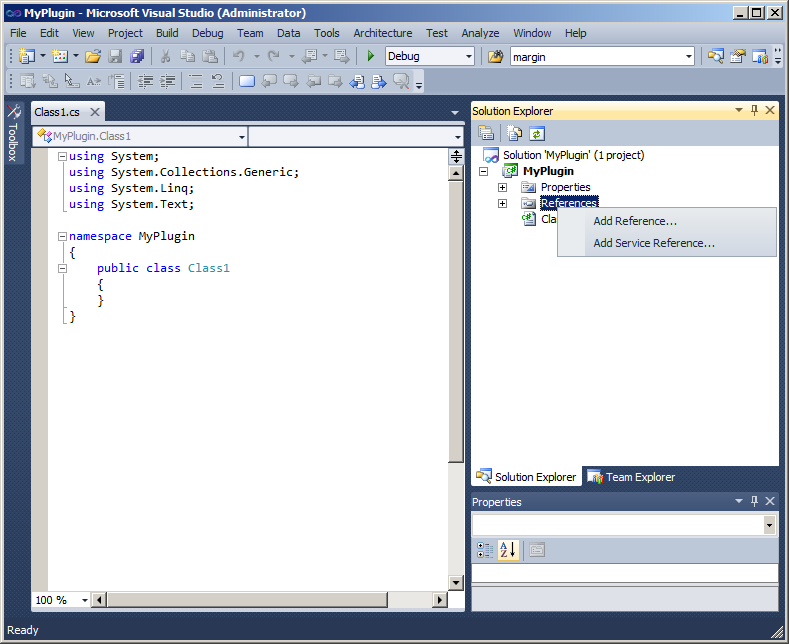Screen dimensions: 789x644
Task: Collapse the namespace MyPlugin code block
Action: point(62,236)
